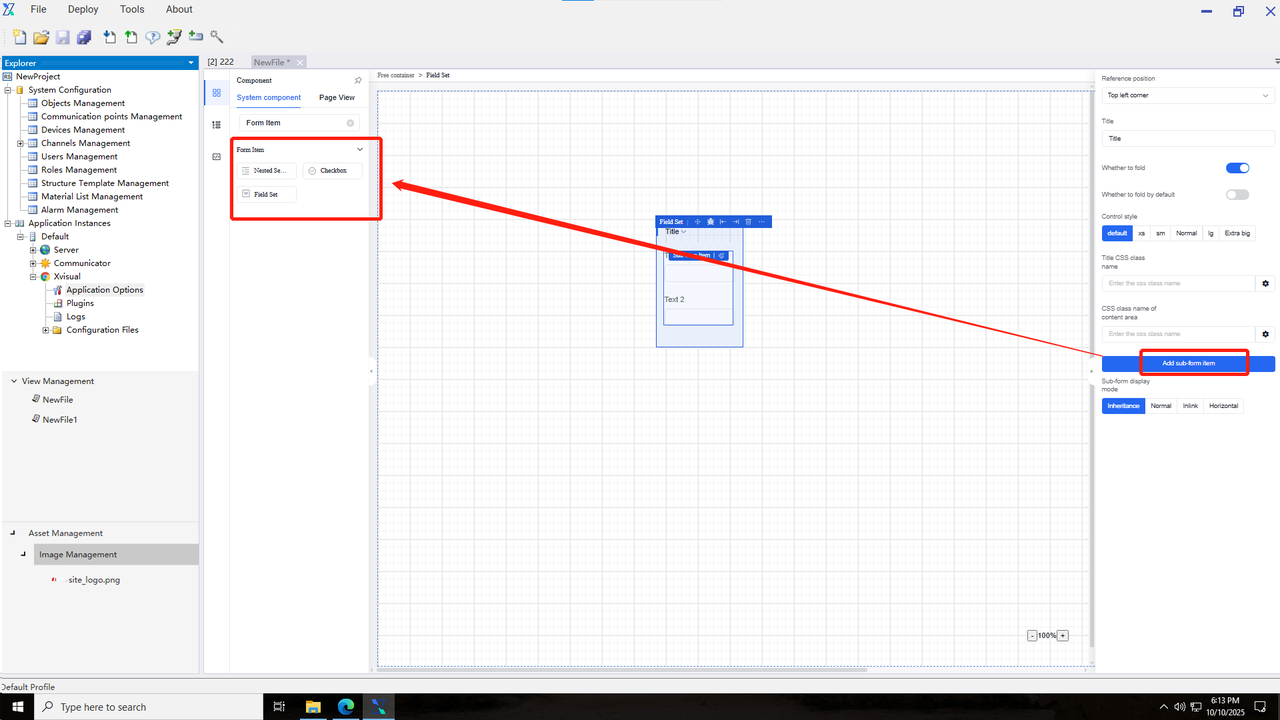Click the Save All toolbar icon
Viewport: 1280px width, 720px height.
[x=84, y=37]
